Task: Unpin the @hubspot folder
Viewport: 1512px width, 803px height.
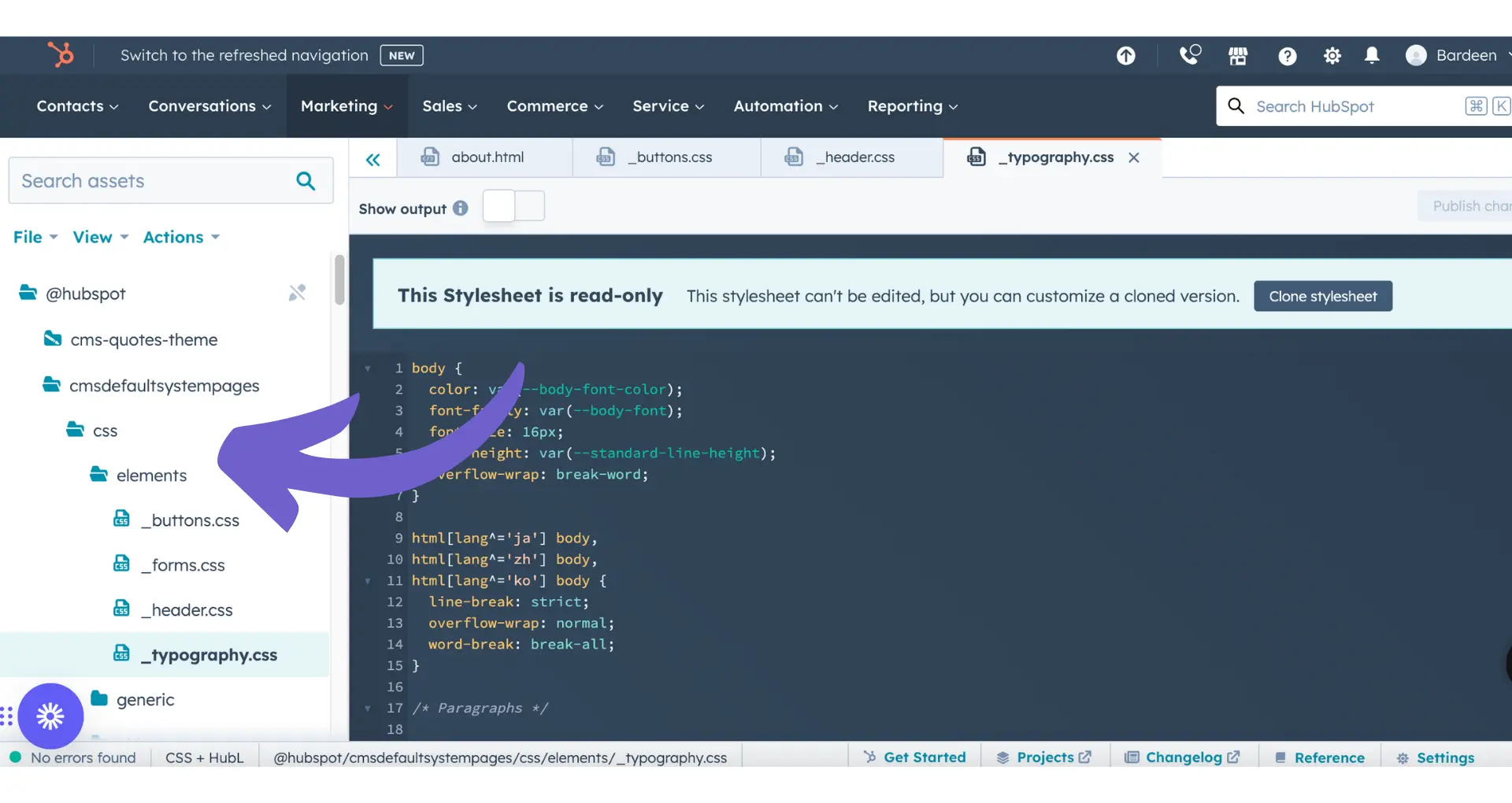Action: coord(297,293)
